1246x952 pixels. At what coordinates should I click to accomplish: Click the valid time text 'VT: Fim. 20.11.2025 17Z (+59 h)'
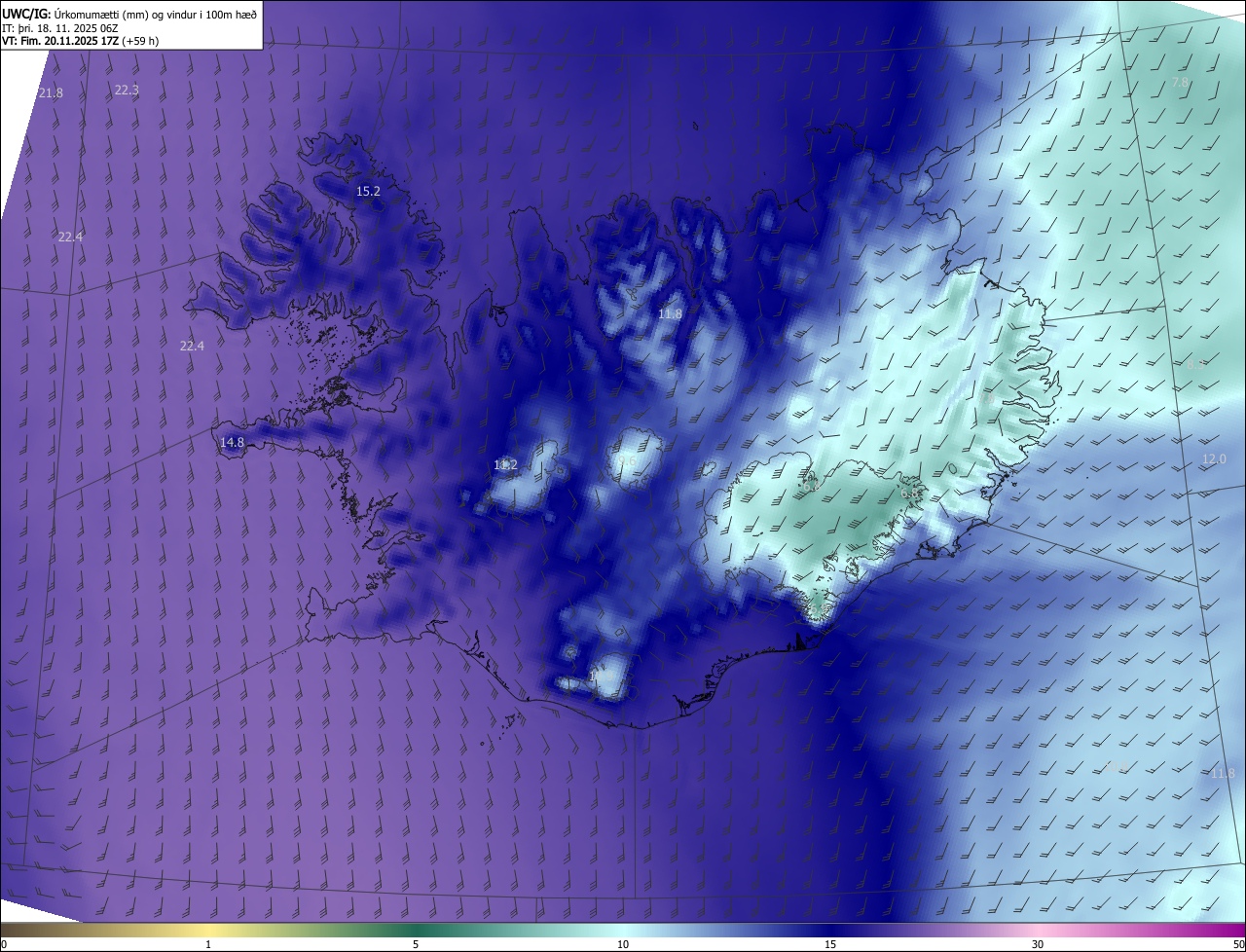point(81,41)
